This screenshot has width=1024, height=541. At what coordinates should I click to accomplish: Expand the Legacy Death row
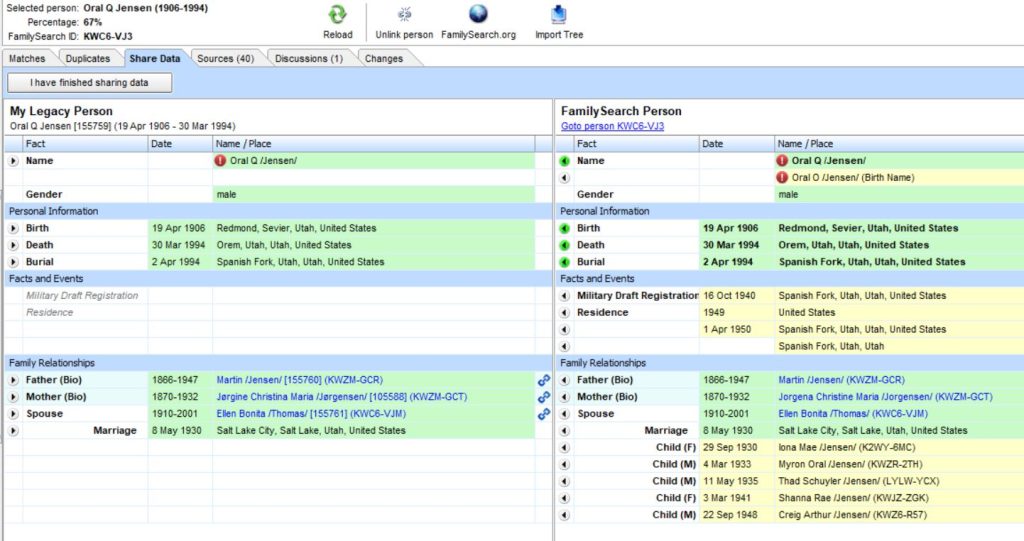pyautogui.click(x=14, y=245)
